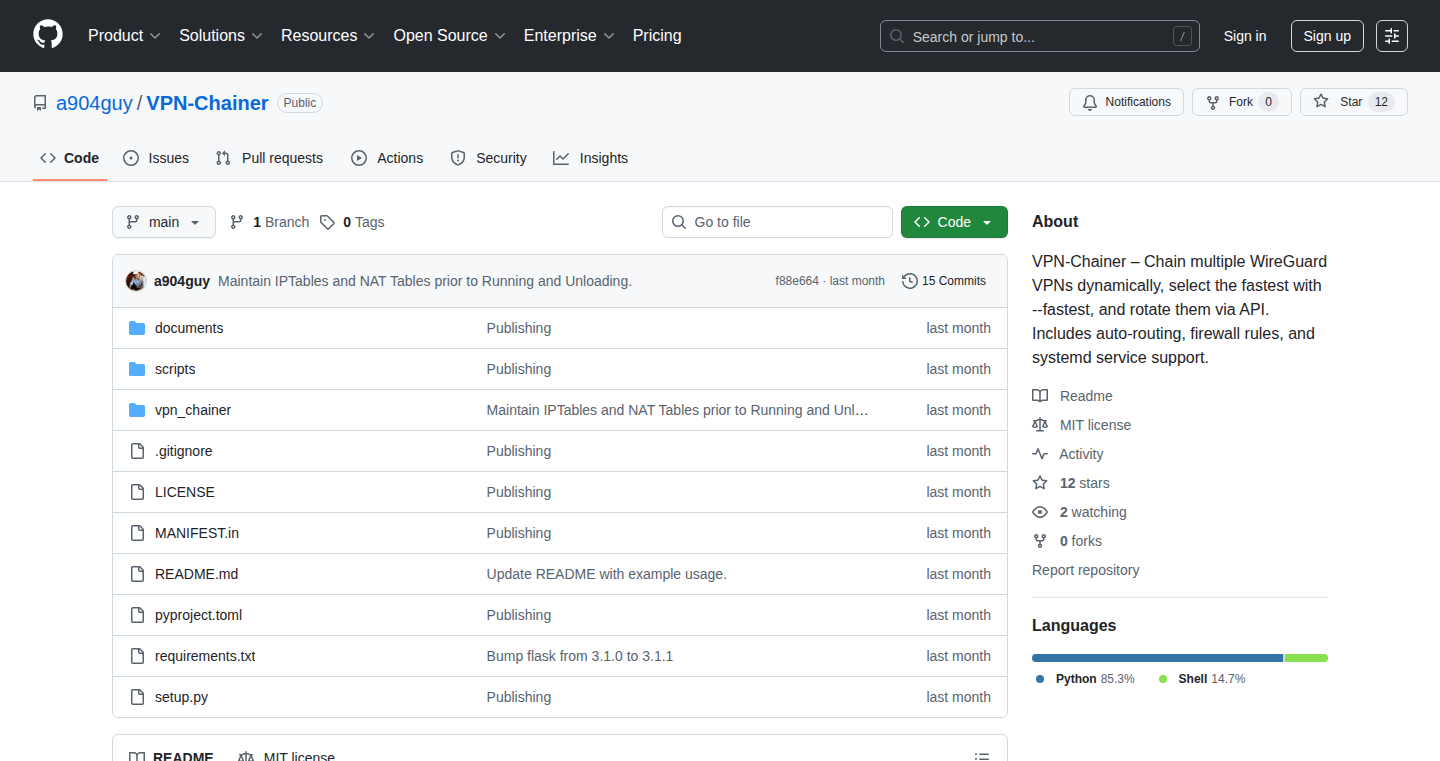Expand the Enterprise menu
Image resolution: width=1440 pixels, height=761 pixels.
coord(569,35)
